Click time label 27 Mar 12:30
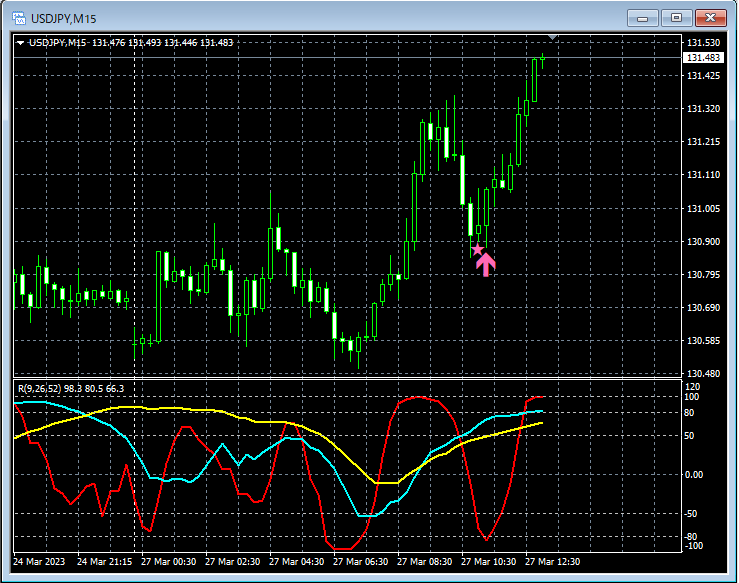Viewport: 739px width, 583px height. [x=552, y=562]
